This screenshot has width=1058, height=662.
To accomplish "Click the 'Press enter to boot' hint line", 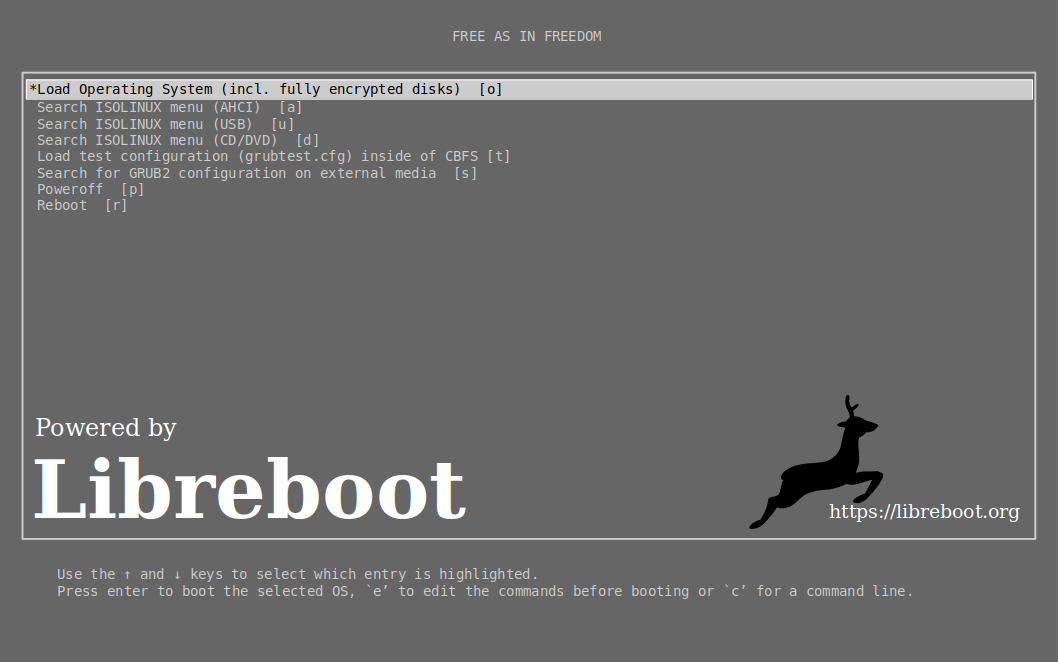I will point(485,591).
